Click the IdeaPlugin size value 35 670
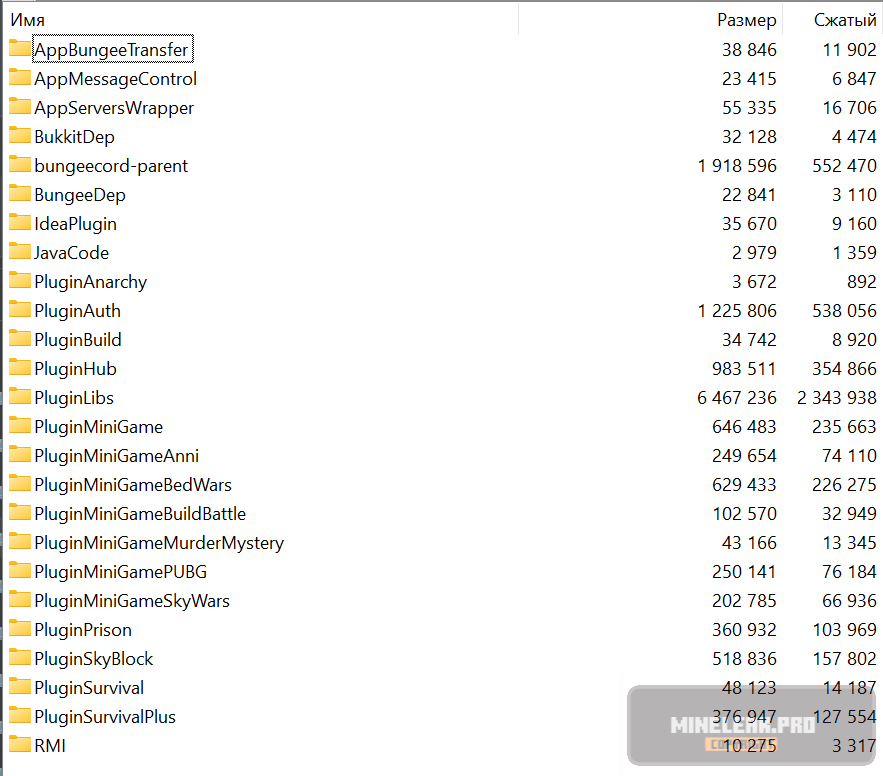This screenshot has height=776, width=883. coord(749,224)
